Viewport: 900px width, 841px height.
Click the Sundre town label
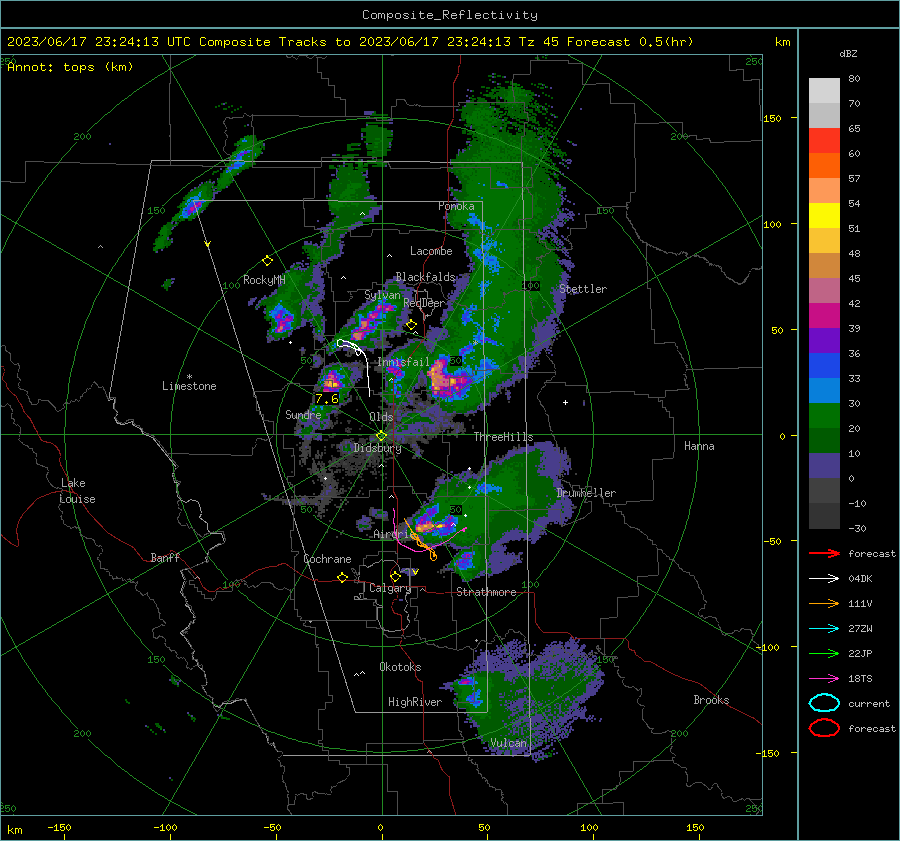pyautogui.click(x=303, y=414)
